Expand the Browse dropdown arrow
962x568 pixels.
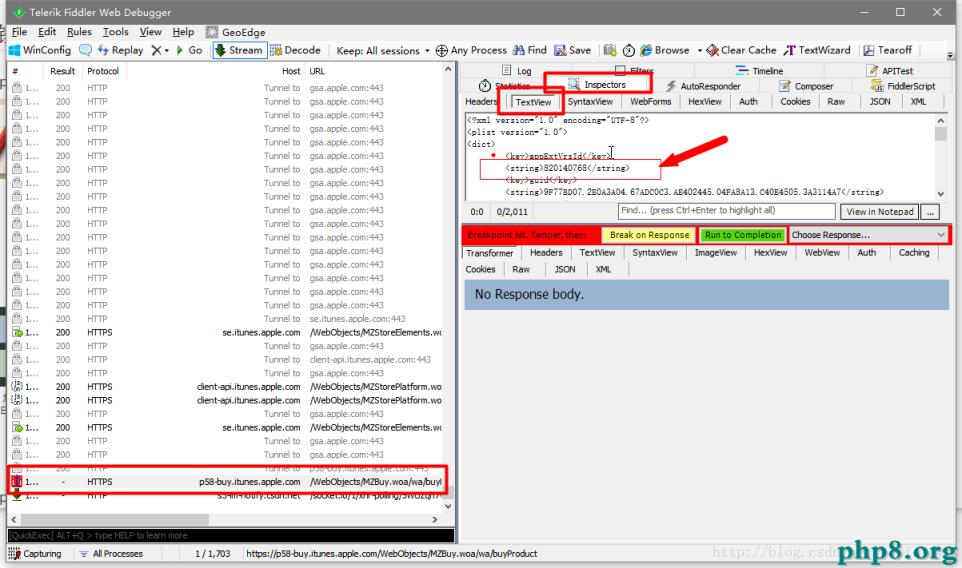[699, 51]
